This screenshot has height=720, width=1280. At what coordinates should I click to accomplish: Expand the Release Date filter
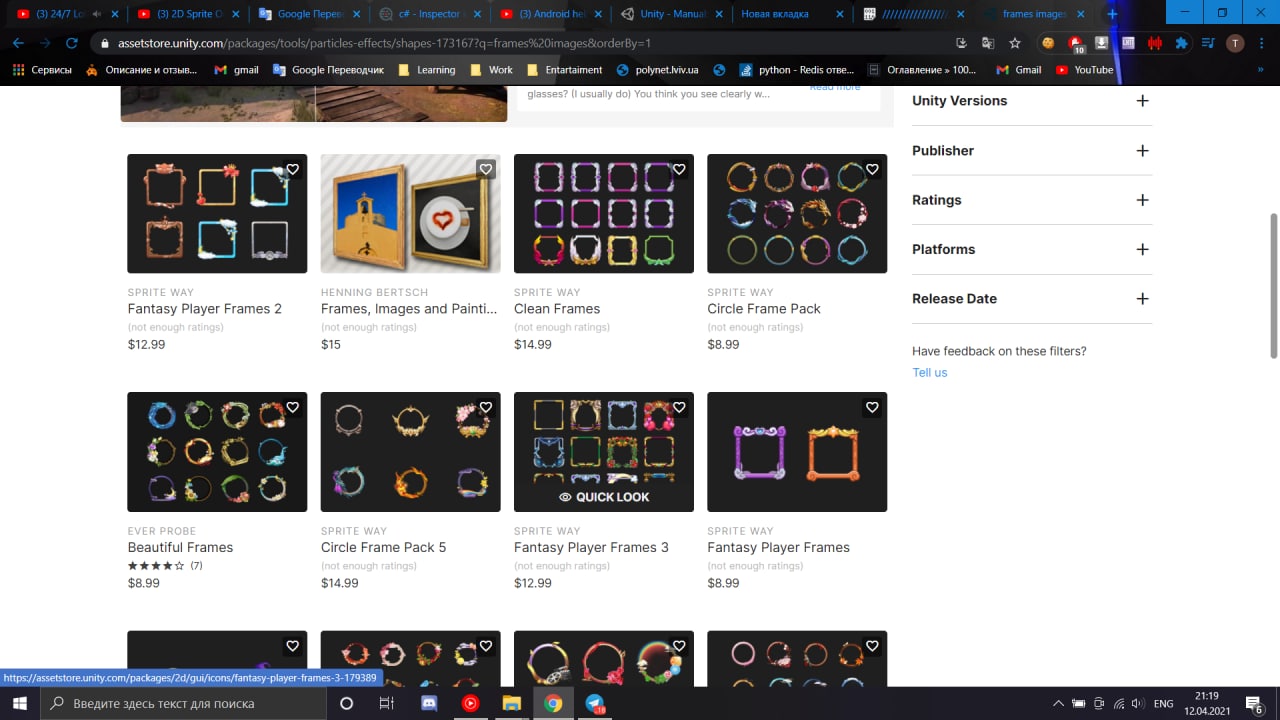point(1142,299)
